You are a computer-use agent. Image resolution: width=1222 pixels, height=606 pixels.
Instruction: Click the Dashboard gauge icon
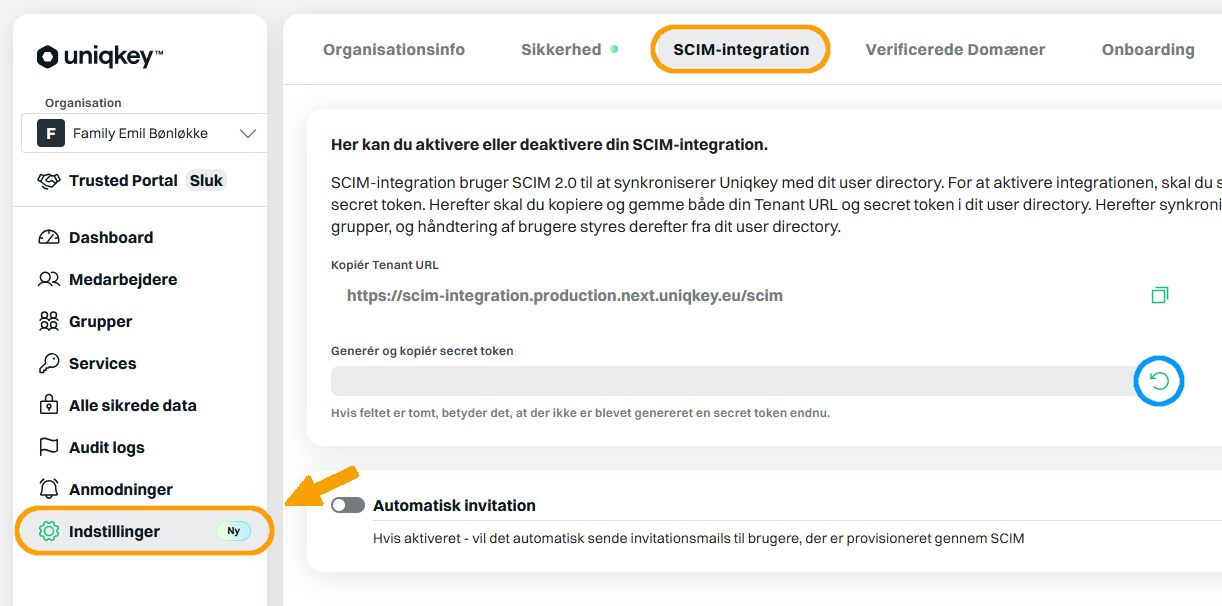(49, 238)
